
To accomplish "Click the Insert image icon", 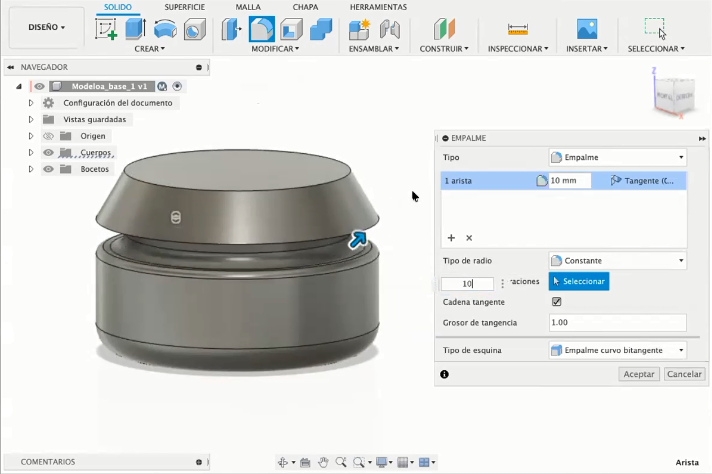I will click(x=586, y=29).
